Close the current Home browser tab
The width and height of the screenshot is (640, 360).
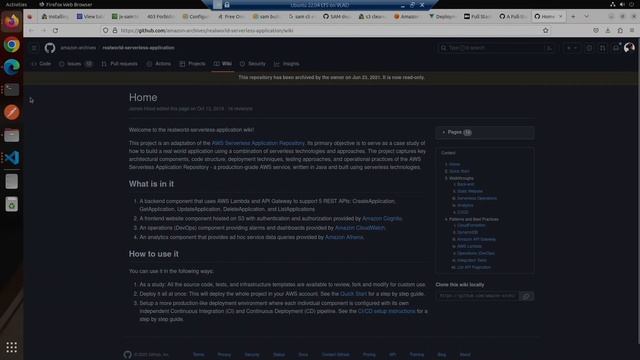(x=560, y=16)
